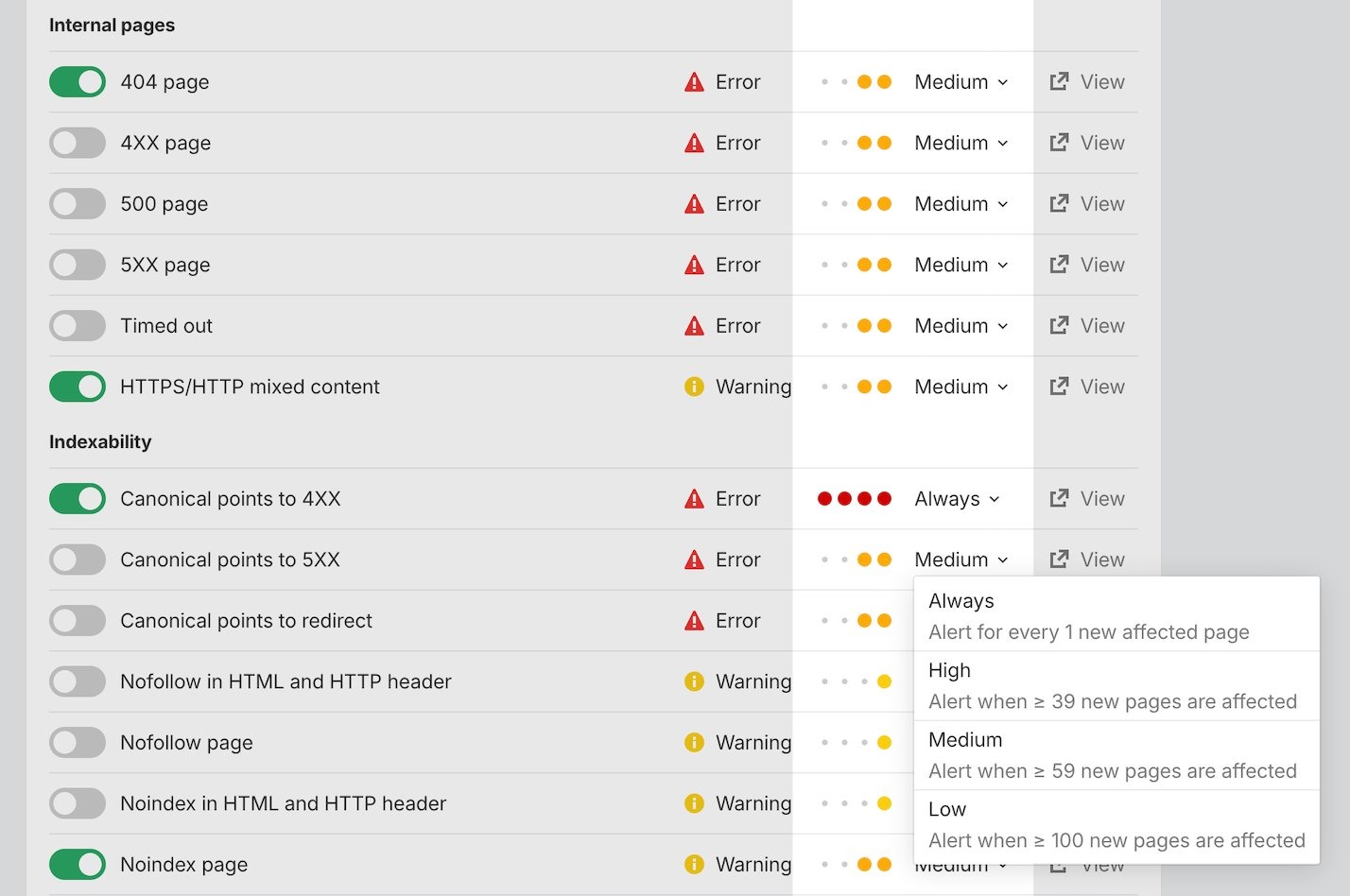Open the Medium dropdown for HTTPS/HTTP mixed content

coord(961,387)
